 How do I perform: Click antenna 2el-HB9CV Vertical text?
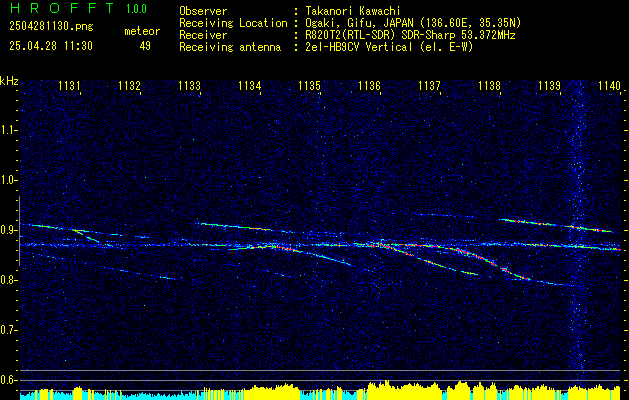[x=389, y=47]
